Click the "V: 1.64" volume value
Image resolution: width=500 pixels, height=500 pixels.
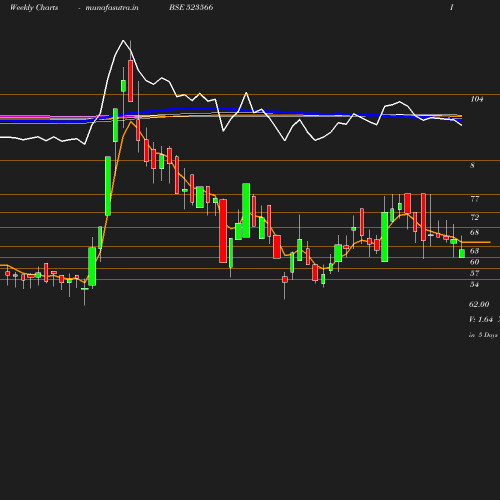tap(481, 319)
